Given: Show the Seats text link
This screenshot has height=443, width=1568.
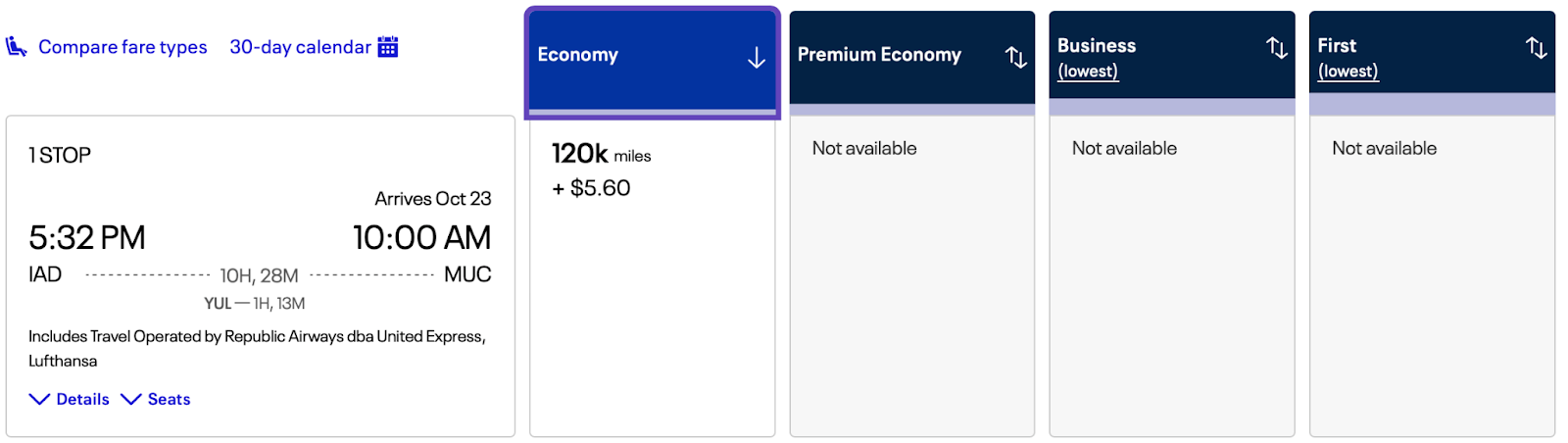Looking at the screenshot, I should tap(169, 399).
